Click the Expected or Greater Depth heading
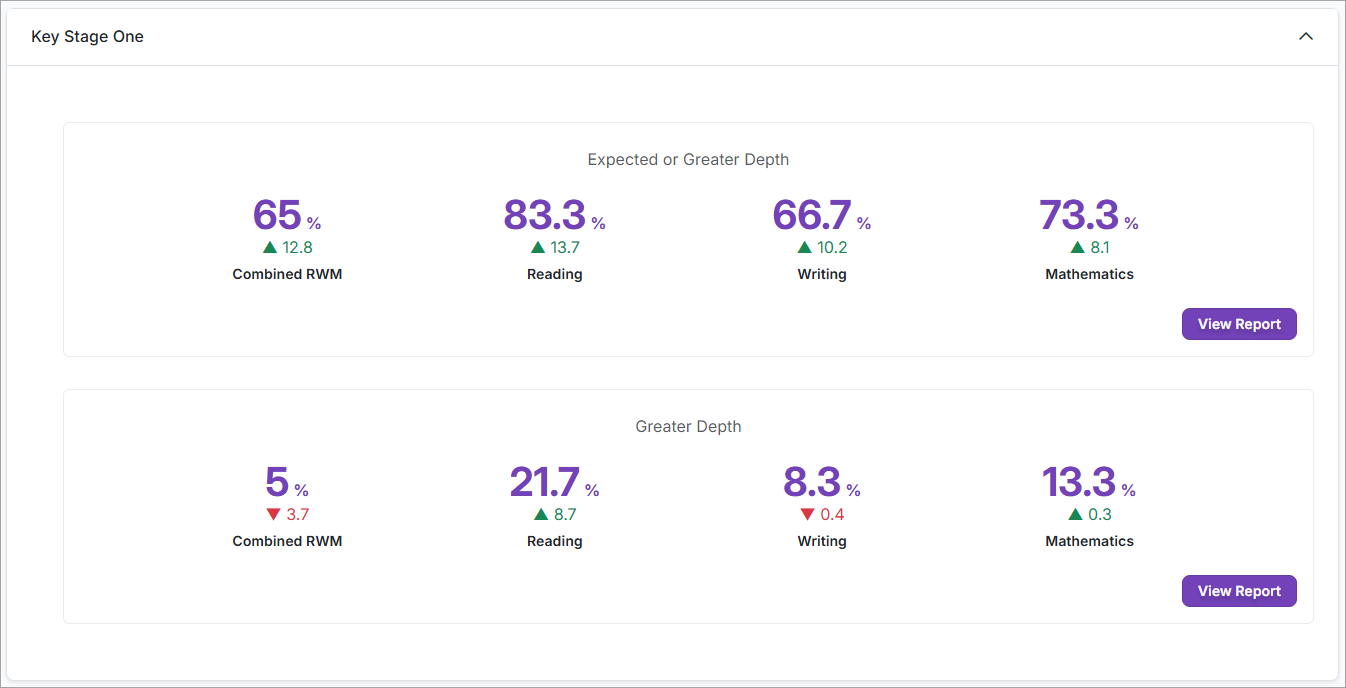Image resolution: width=1346 pixels, height=688 pixels. 688,160
